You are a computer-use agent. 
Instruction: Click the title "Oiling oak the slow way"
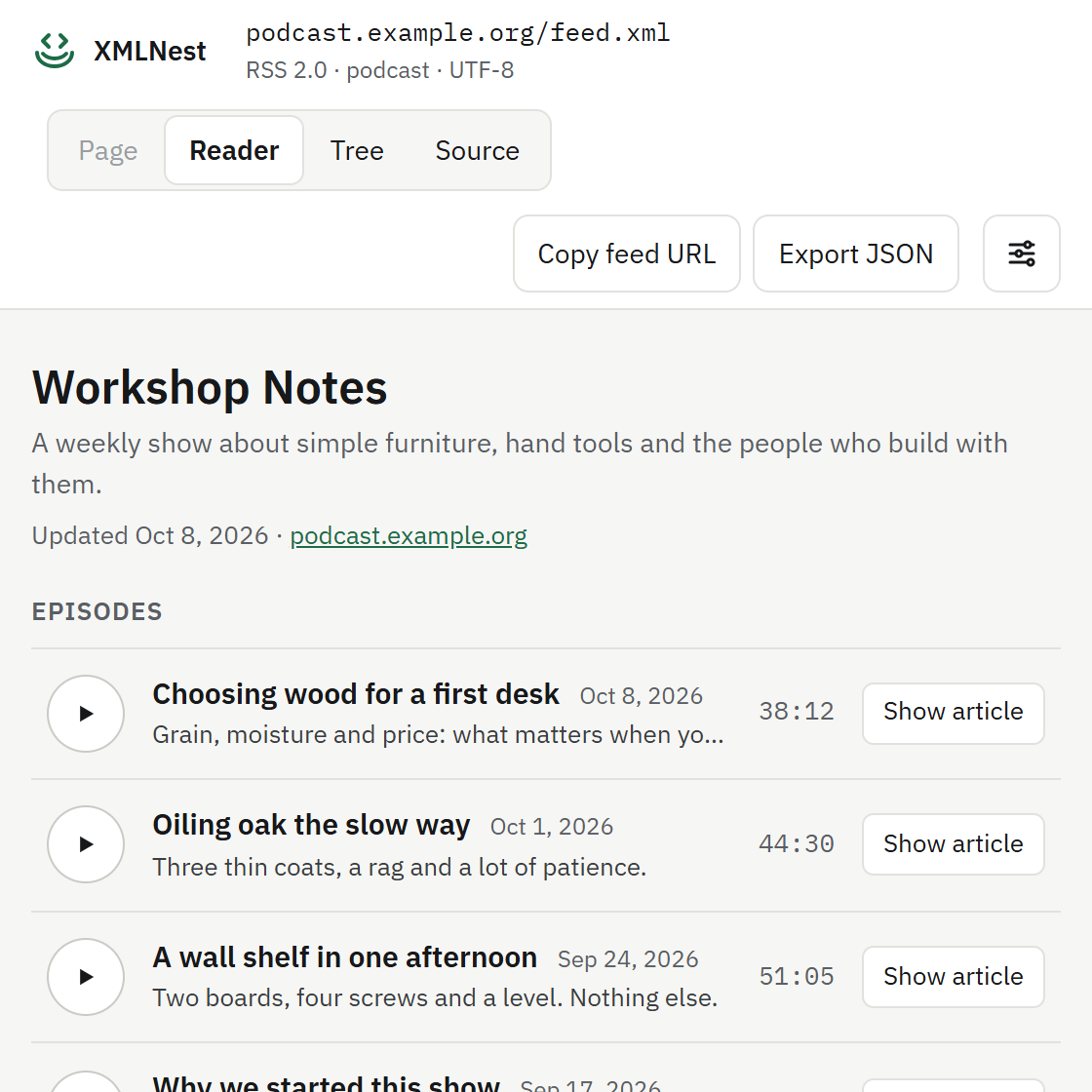(x=311, y=825)
